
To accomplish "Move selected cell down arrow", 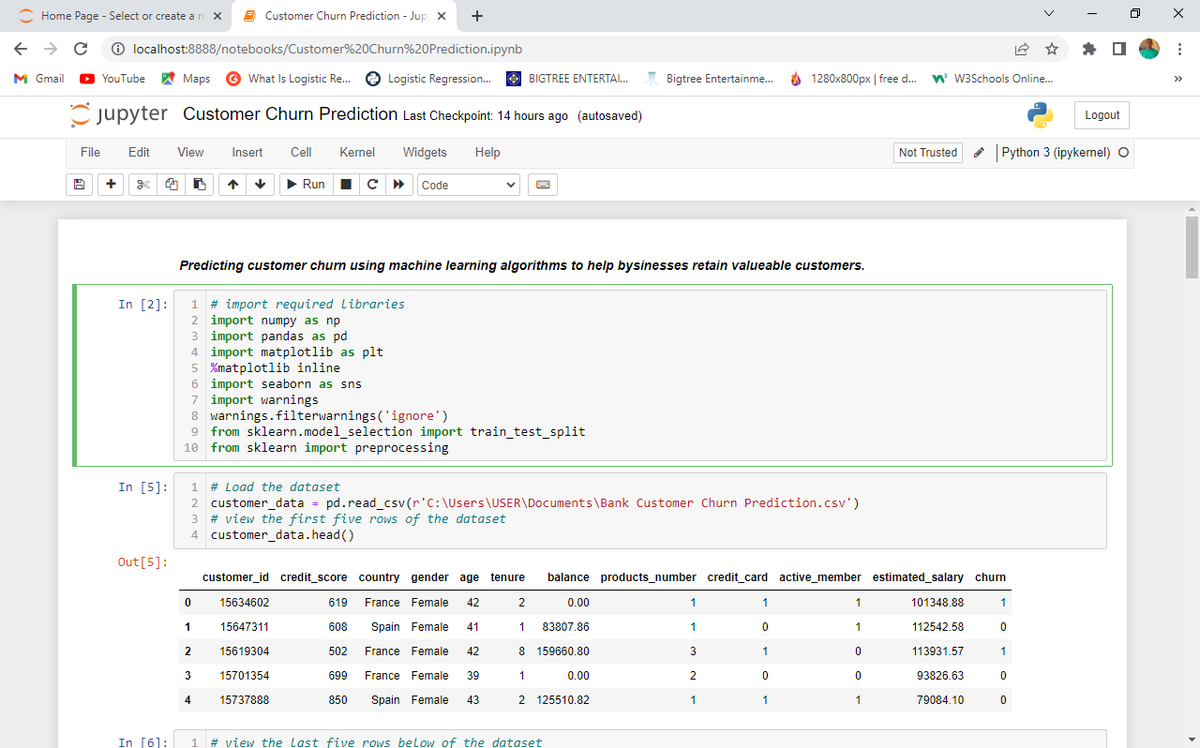I will point(260,185).
